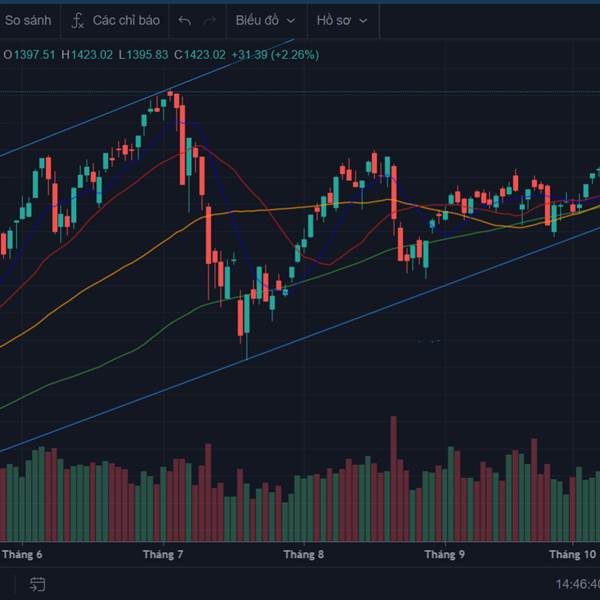Click the go-to-date calendar icon
The height and width of the screenshot is (600, 600).
click(x=38, y=584)
